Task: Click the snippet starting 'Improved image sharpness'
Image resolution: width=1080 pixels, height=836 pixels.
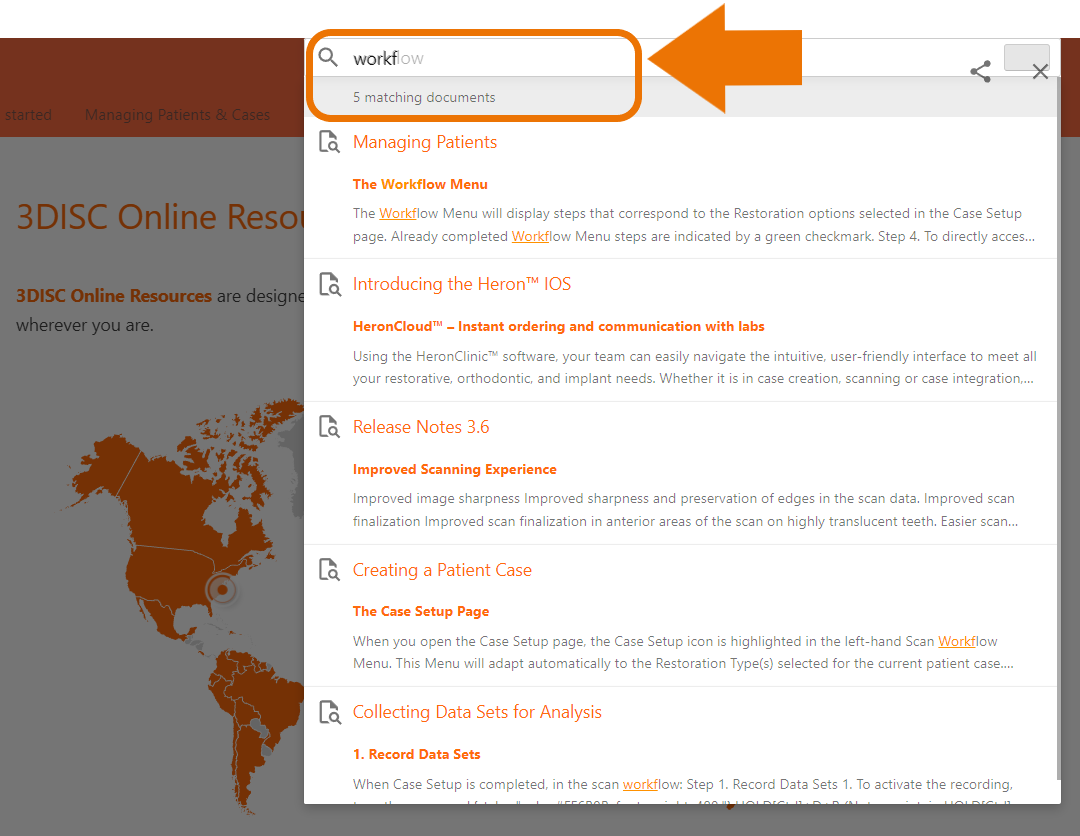Action: pyautogui.click(x=685, y=510)
